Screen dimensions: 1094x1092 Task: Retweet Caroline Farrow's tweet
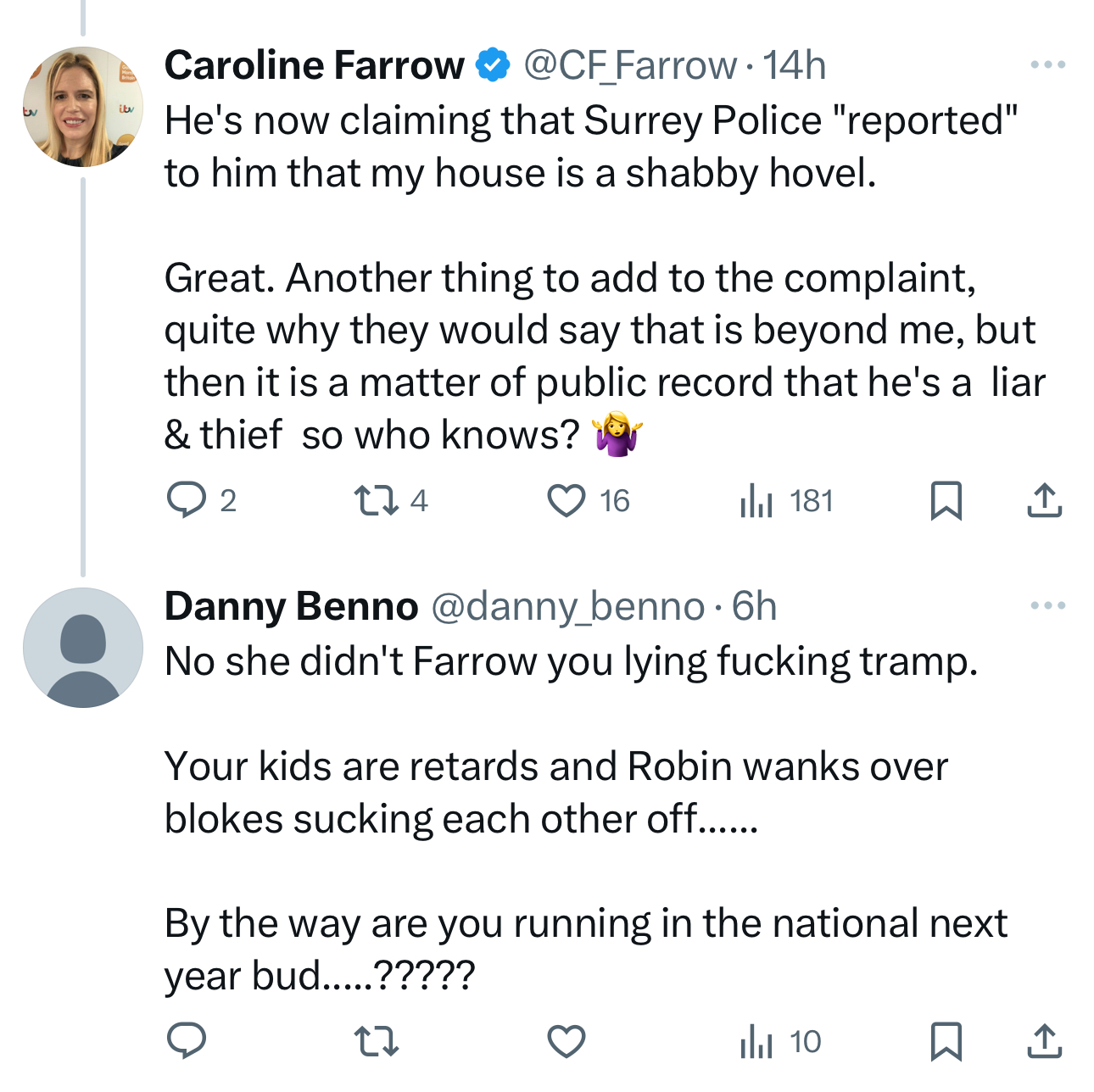click(x=376, y=500)
